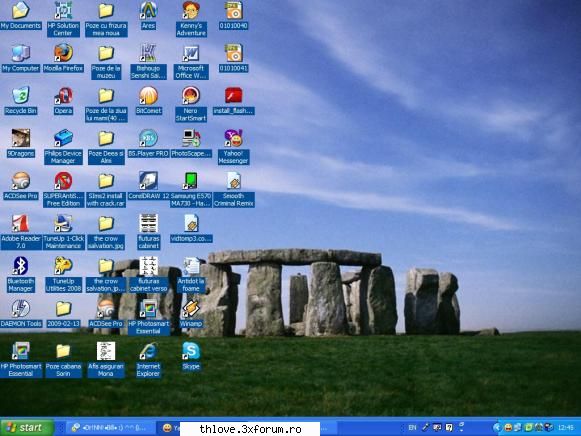The height and width of the screenshot is (436, 581).
Task: Open the Windows start menu
Action: (27, 427)
